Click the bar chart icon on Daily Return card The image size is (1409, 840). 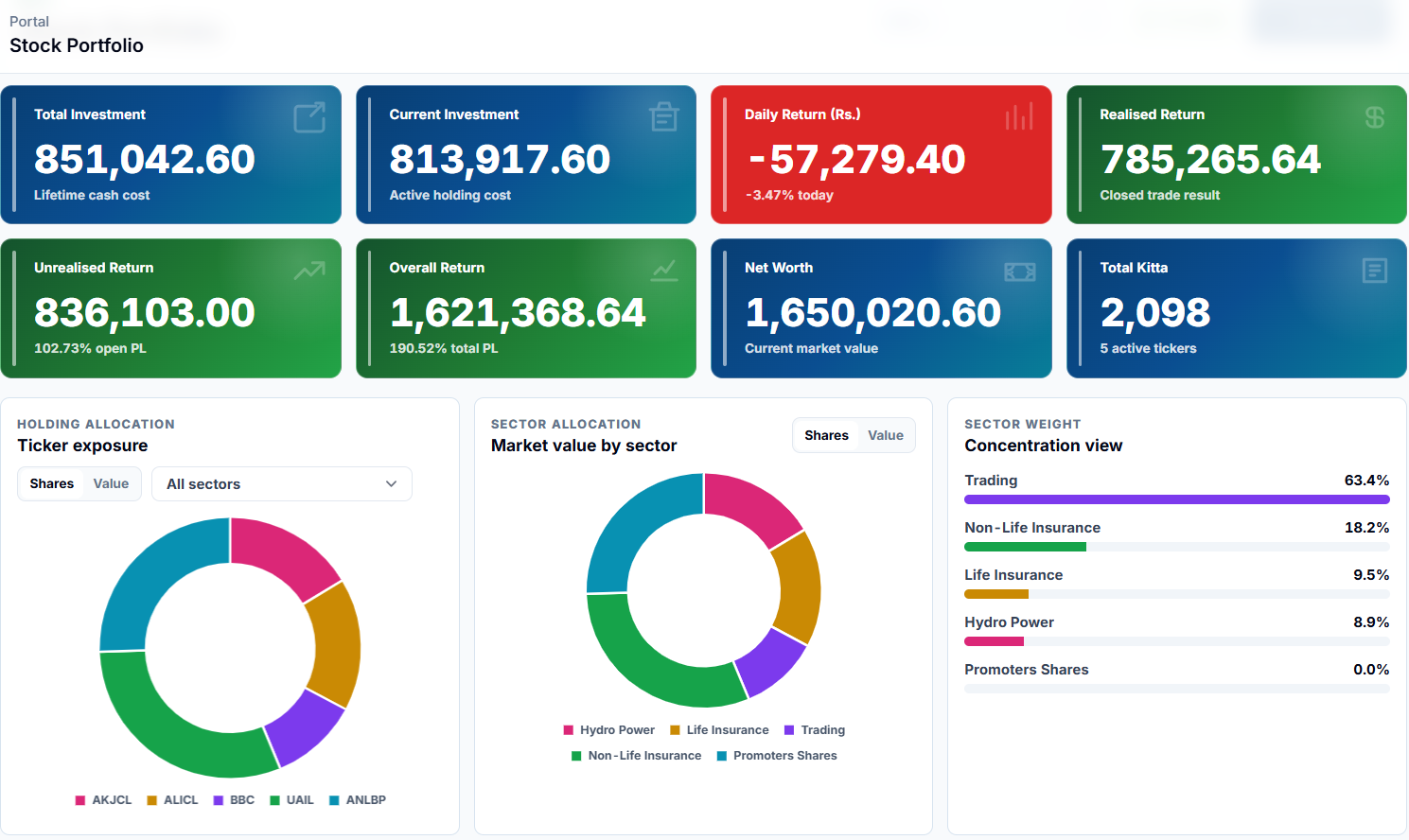click(x=1019, y=117)
